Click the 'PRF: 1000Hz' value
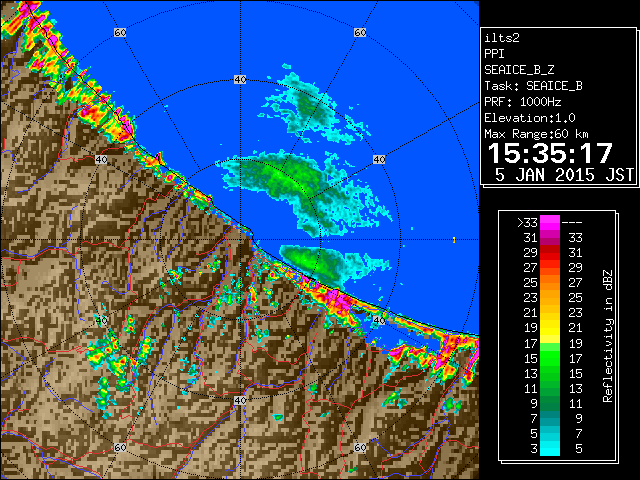640x480 pixels. 522,102
